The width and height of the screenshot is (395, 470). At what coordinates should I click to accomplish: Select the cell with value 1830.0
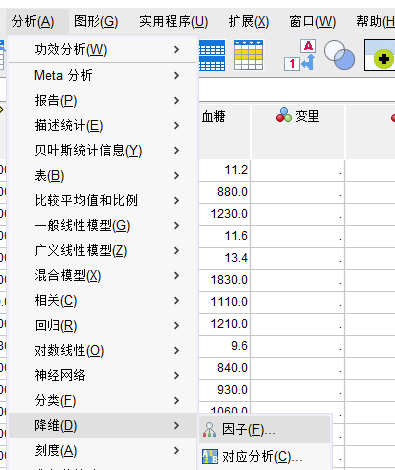225,280
